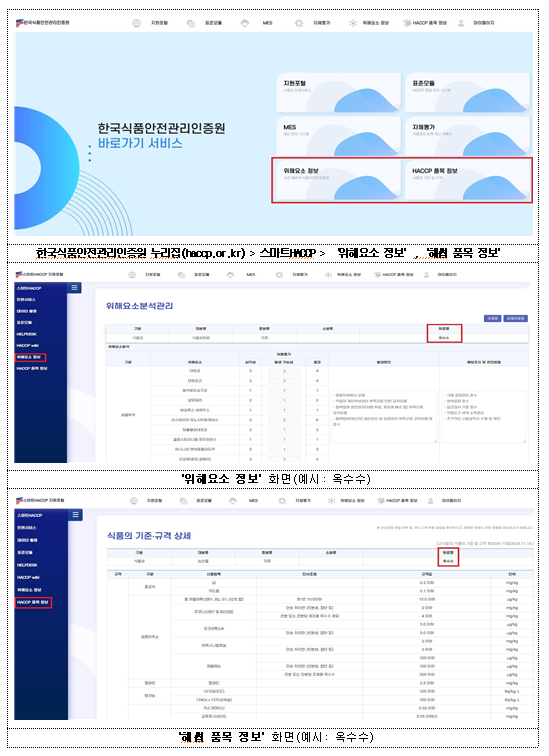Click the first 발생 가능성 field in the hazard table
This screenshot has height=756, width=549.
284,371
